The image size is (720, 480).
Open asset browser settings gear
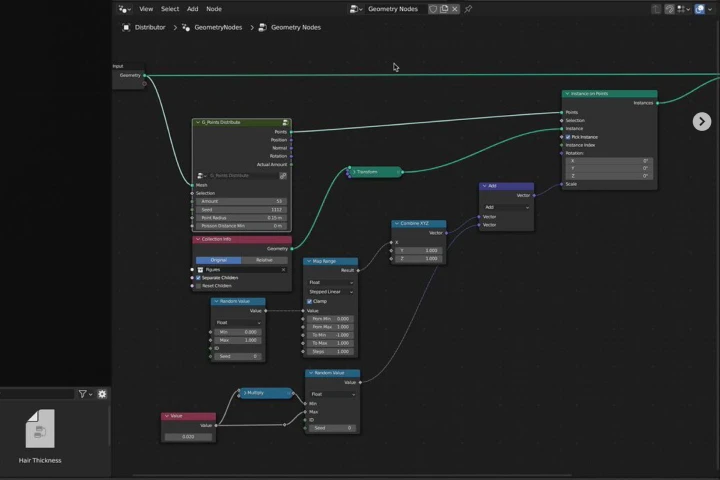(102, 394)
